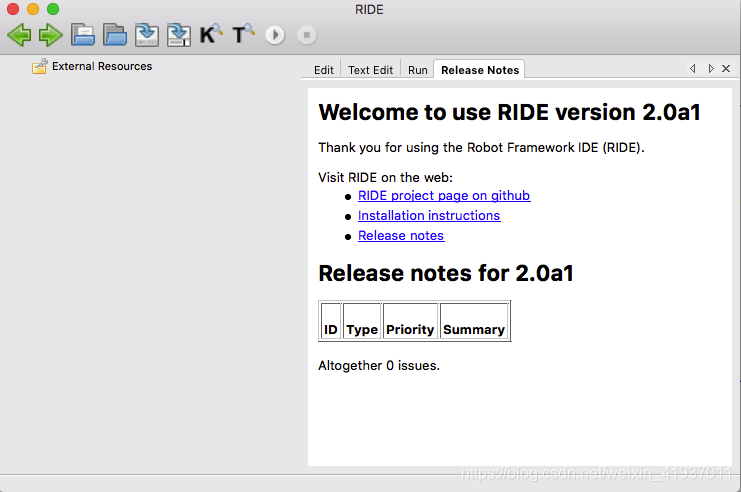Switch to the Text Edit tab
Viewport: 741px width, 492px height.
[370, 70]
